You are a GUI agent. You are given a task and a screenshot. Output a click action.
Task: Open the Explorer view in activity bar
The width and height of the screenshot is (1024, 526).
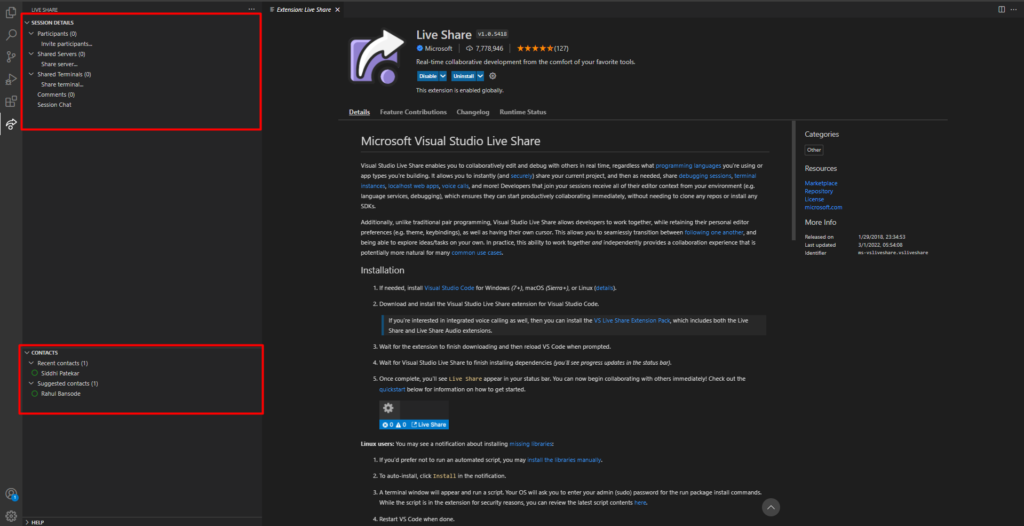click(x=10, y=12)
